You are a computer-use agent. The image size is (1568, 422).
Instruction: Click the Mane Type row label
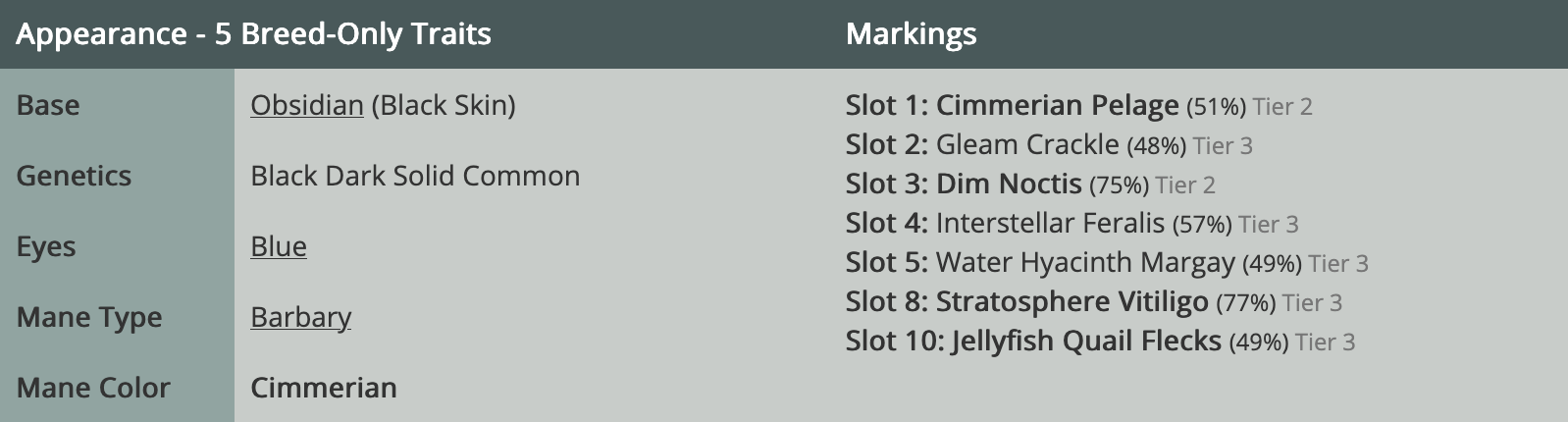89,317
